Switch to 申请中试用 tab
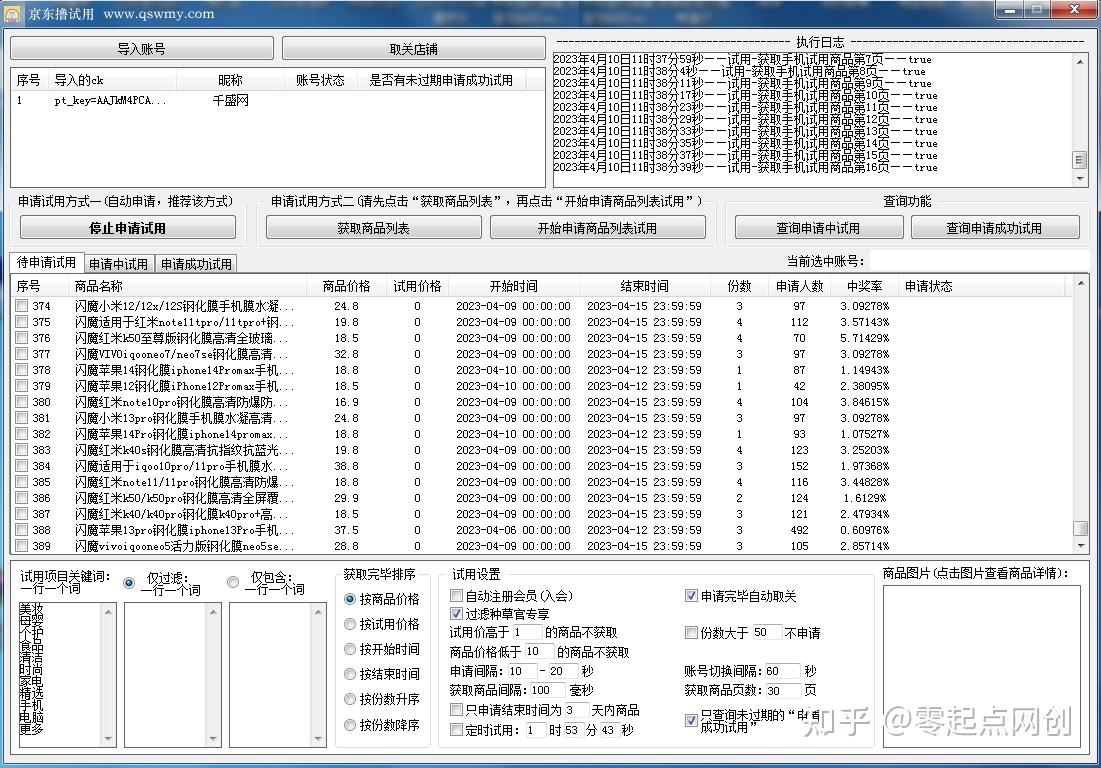The image size is (1101, 768). 119,264
